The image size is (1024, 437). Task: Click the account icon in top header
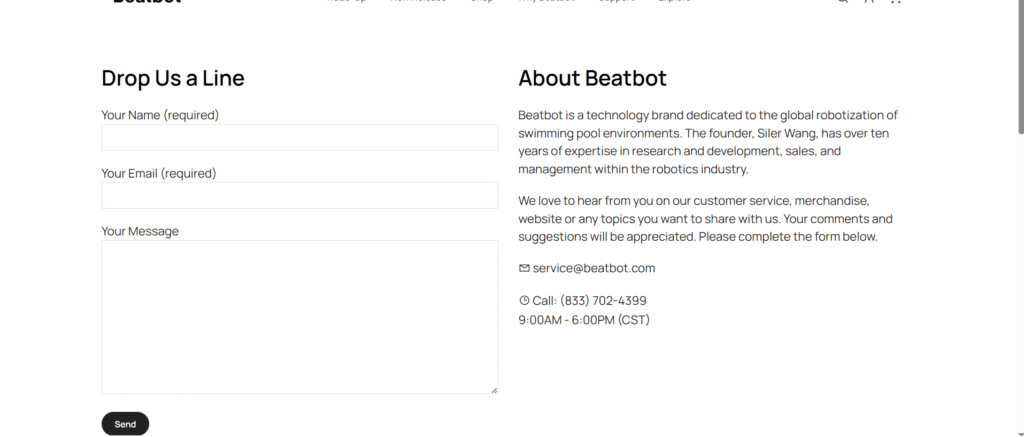(x=869, y=2)
